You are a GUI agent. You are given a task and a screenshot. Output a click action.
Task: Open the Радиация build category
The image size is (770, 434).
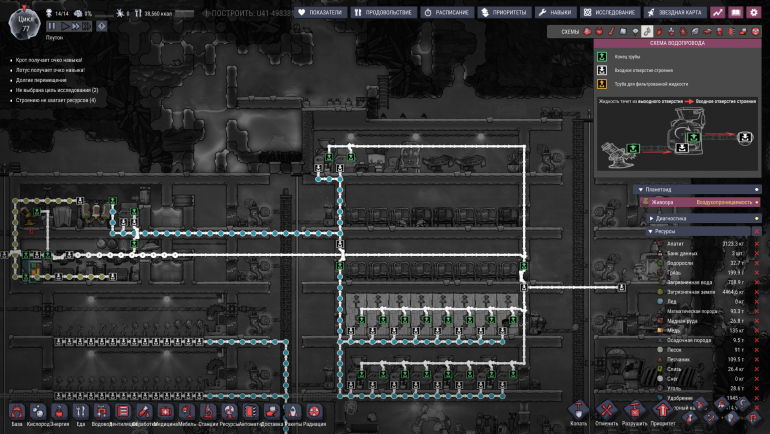[314, 413]
